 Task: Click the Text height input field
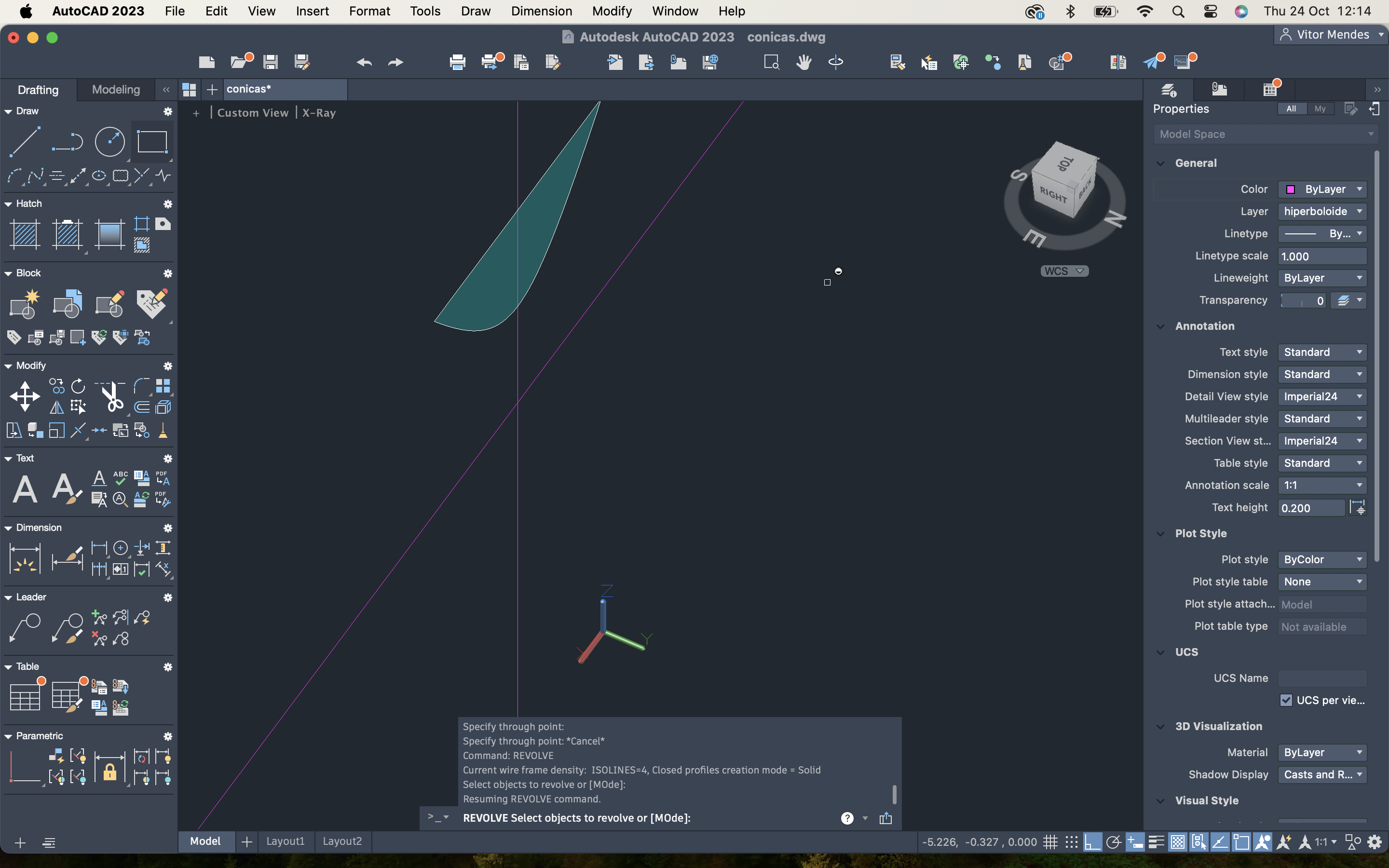(1311, 507)
